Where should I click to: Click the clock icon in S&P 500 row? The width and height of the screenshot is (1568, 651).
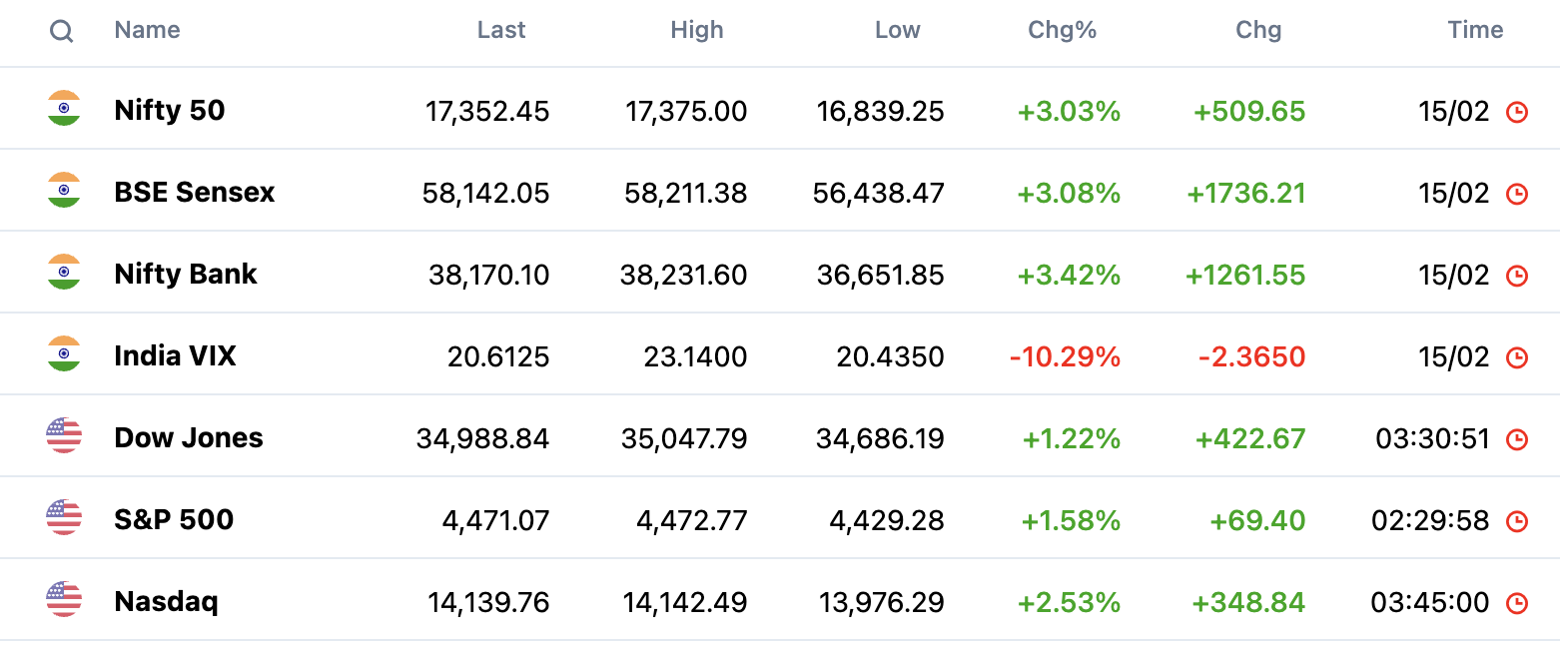tap(1516, 521)
